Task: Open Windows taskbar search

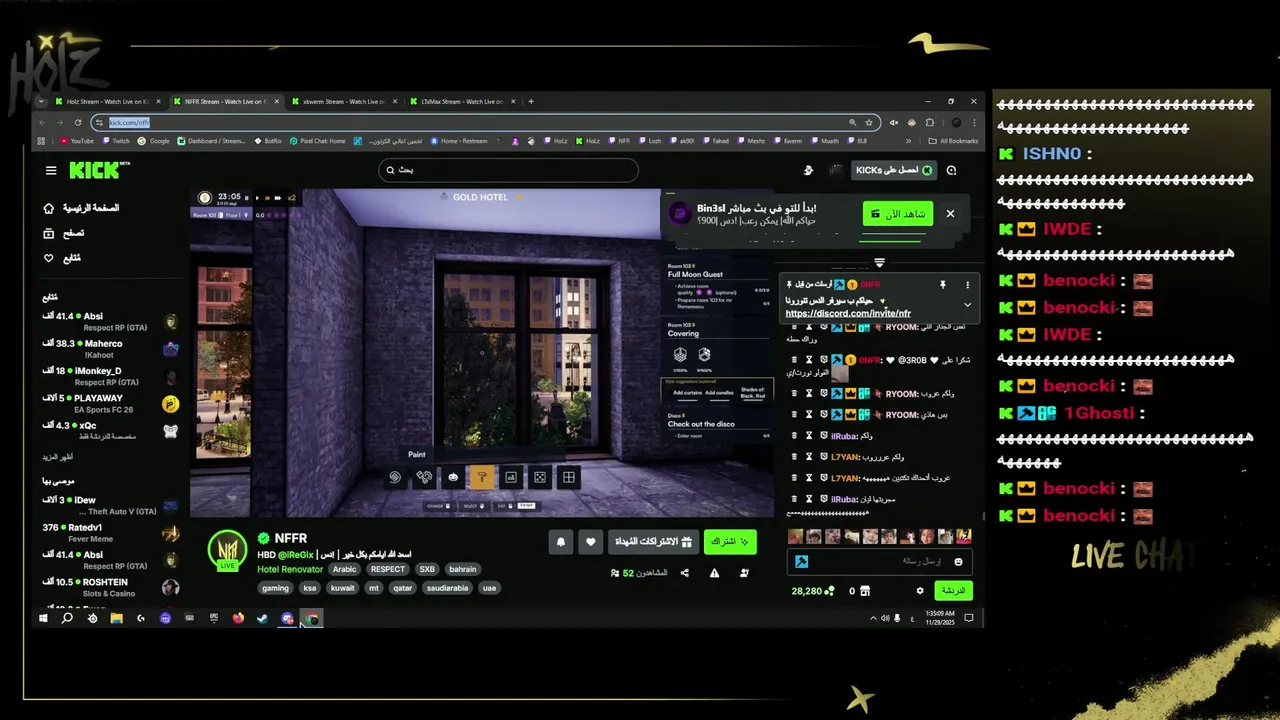Action: tap(67, 618)
